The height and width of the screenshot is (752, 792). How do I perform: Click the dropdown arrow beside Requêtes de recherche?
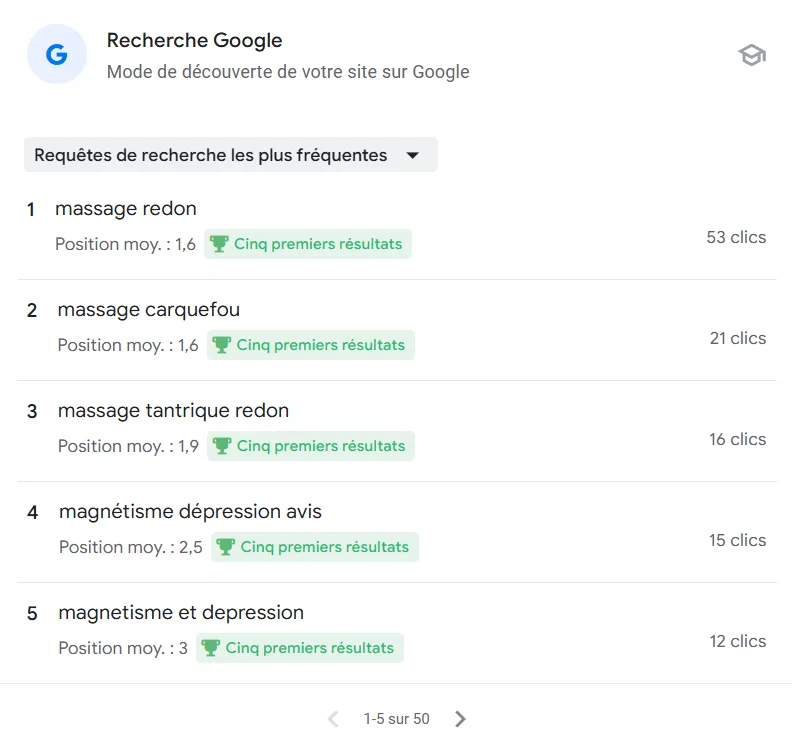pos(413,155)
